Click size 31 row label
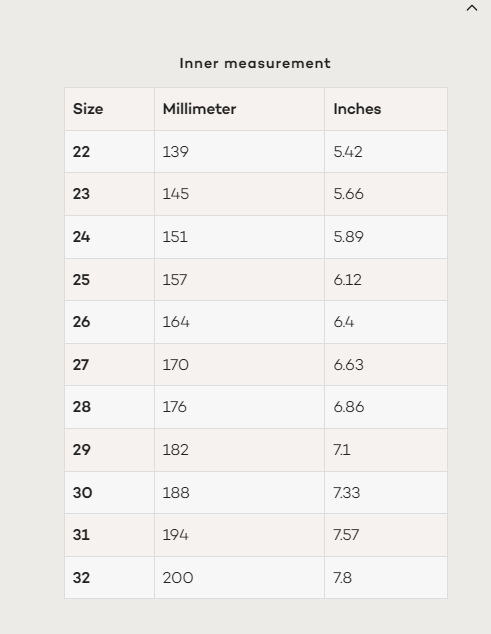 (x=81, y=535)
